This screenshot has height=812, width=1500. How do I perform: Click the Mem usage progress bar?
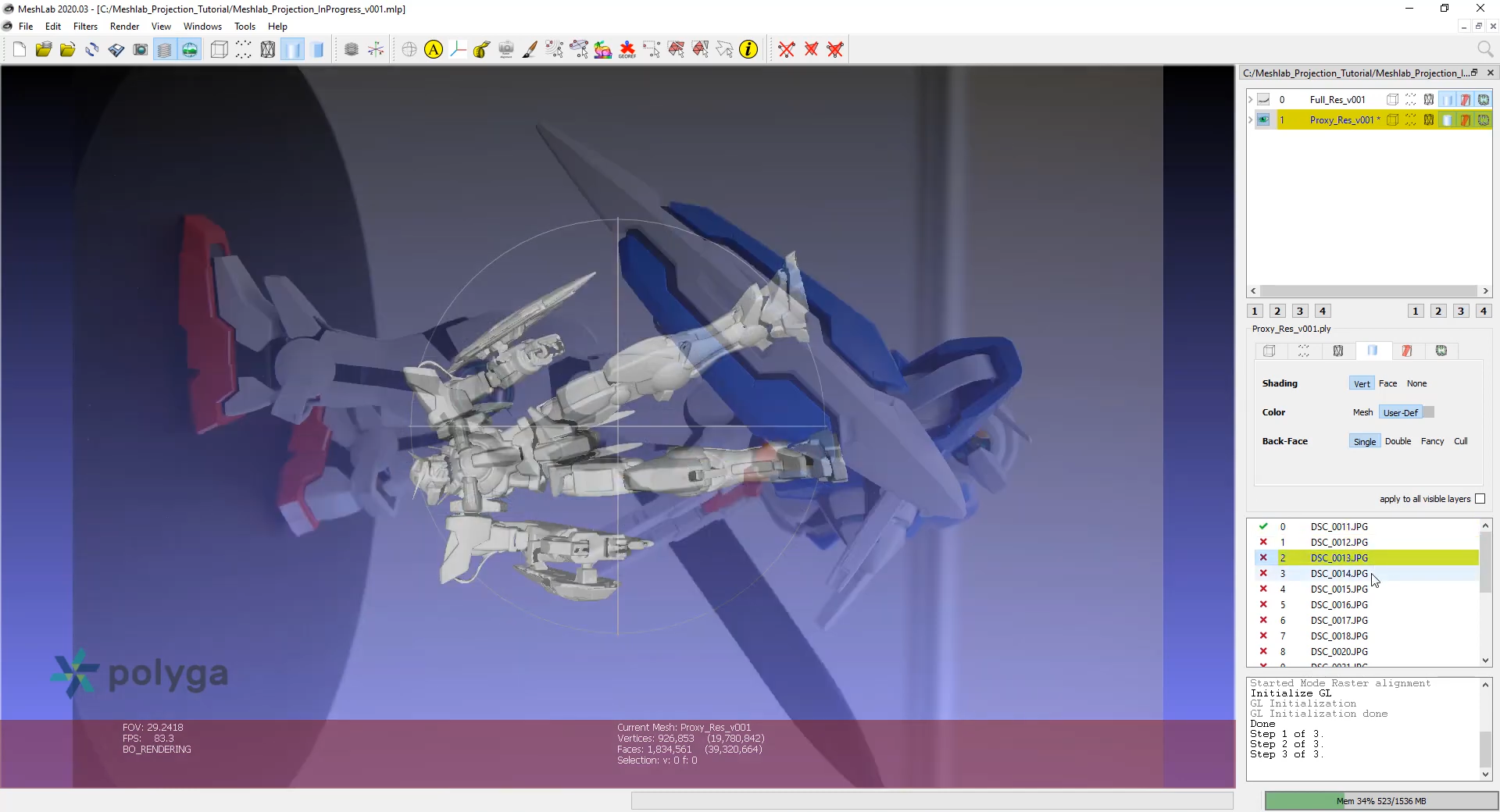(x=1381, y=800)
